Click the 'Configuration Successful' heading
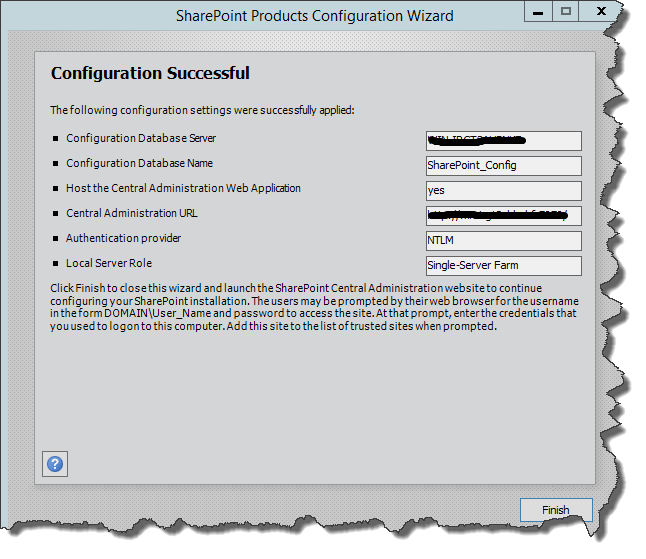The image size is (646, 559). click(150, 73)
